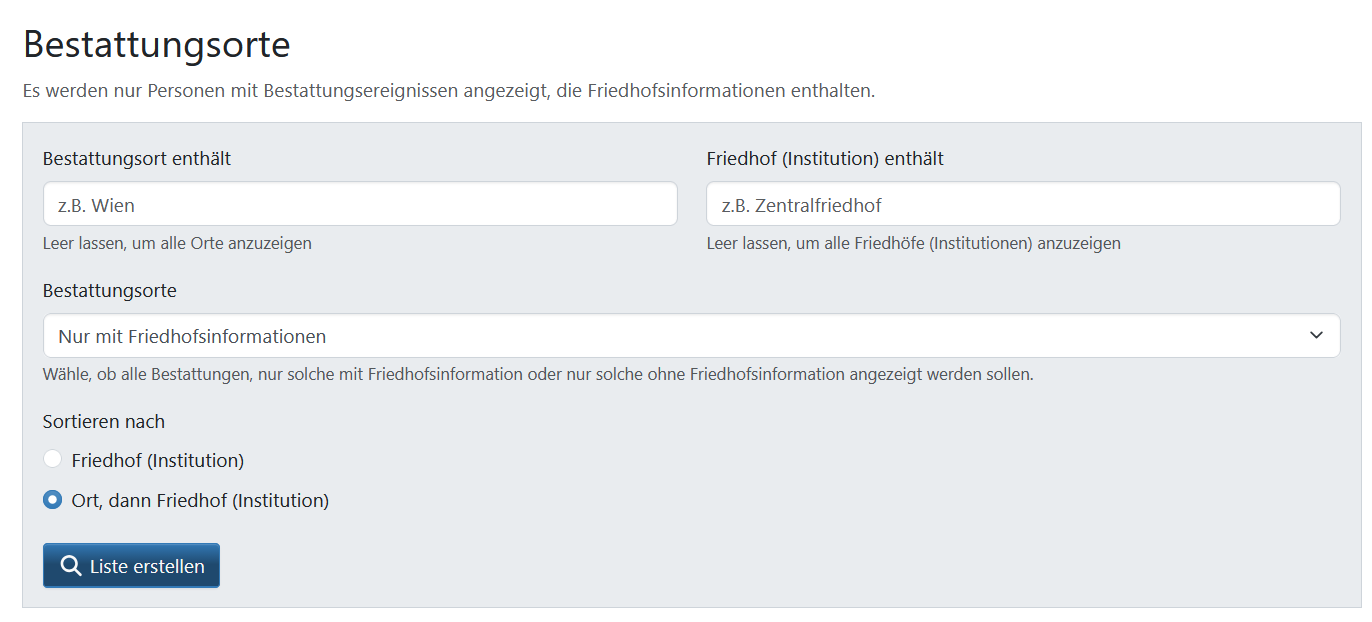1372x622 pixels.
Task: Click the magnifier icon on Liste erstellen
Action: [71, 565]
